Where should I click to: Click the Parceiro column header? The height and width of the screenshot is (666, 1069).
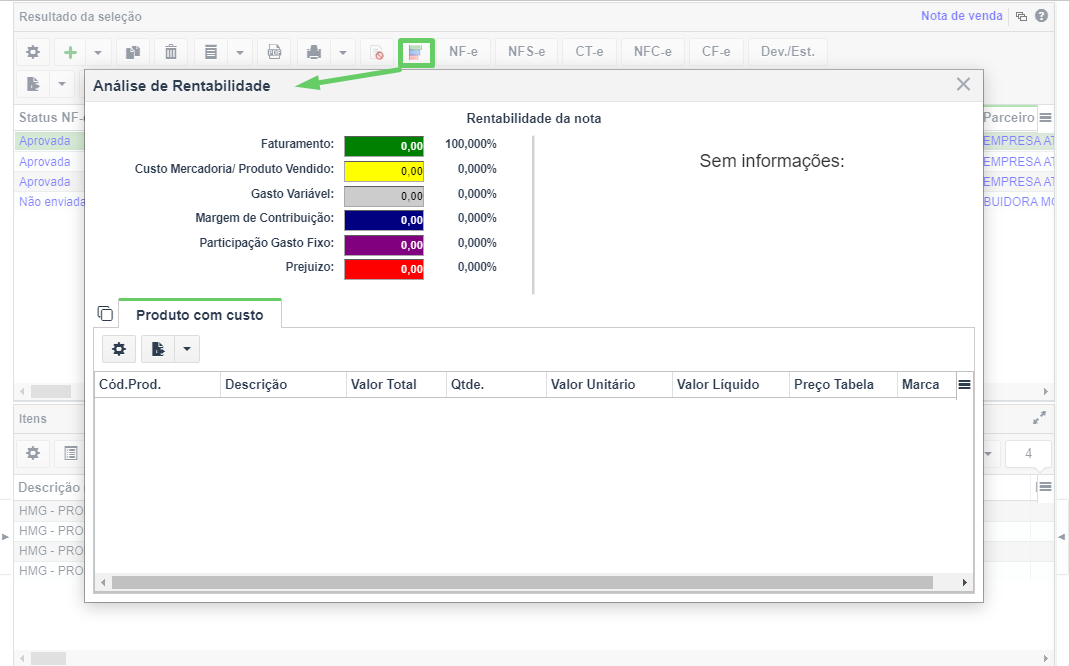[x=1009, y=117]
